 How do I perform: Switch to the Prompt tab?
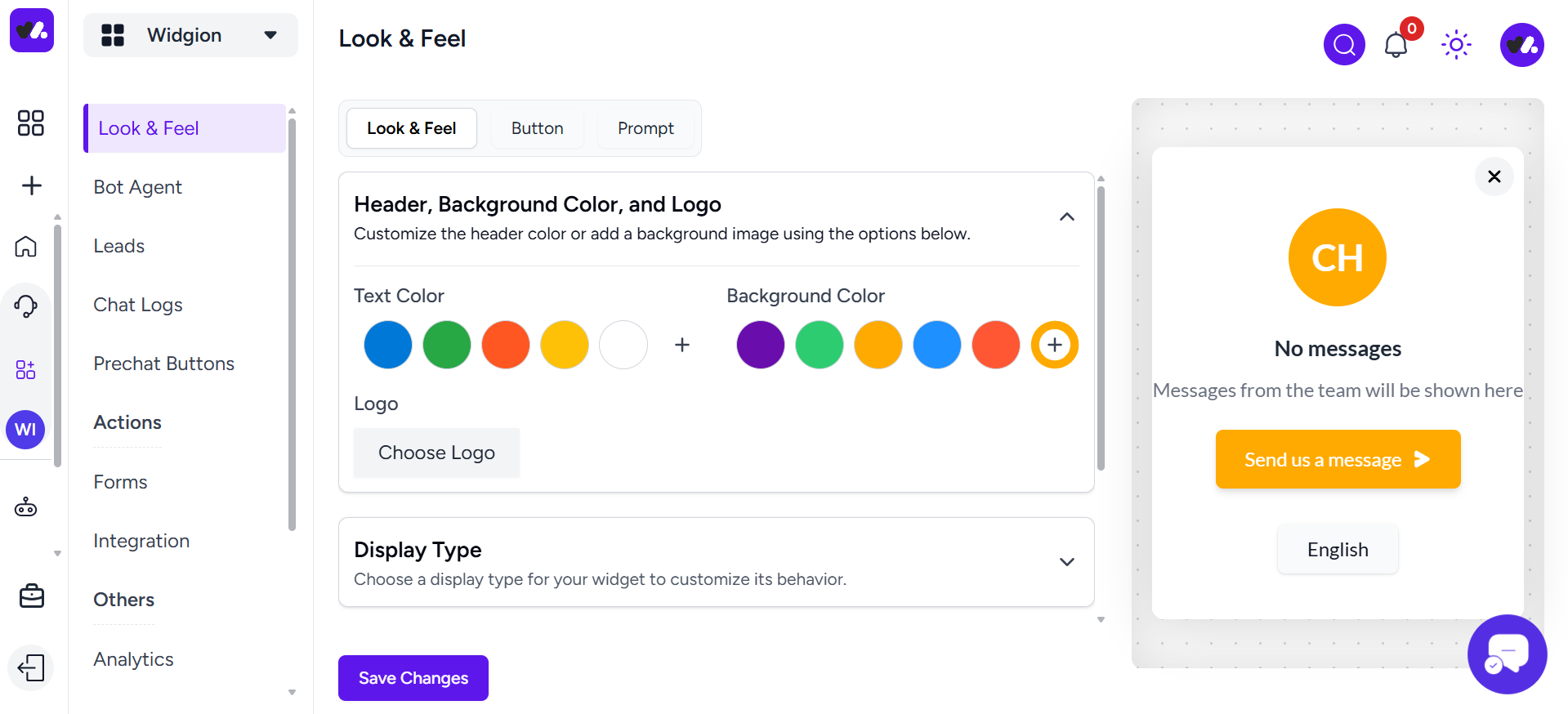646,128
